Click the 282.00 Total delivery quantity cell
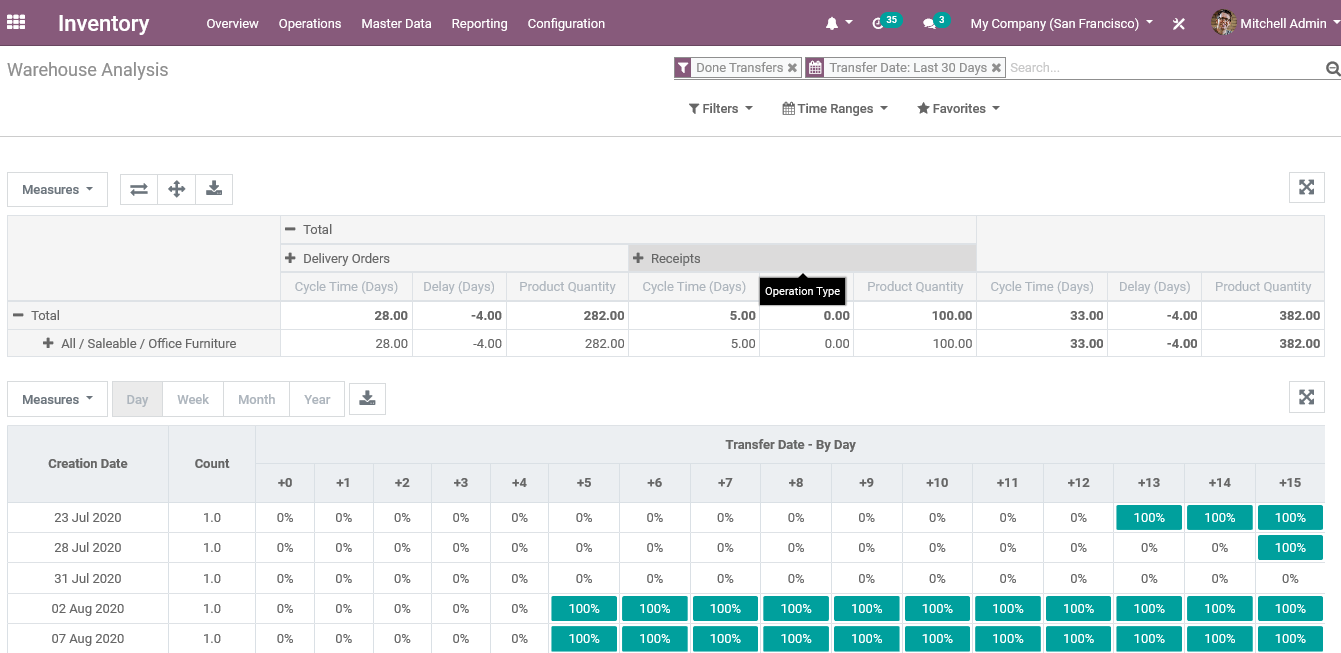Image resolution: width=1341 pixels, height=653 pixels. tap(567, 315)
